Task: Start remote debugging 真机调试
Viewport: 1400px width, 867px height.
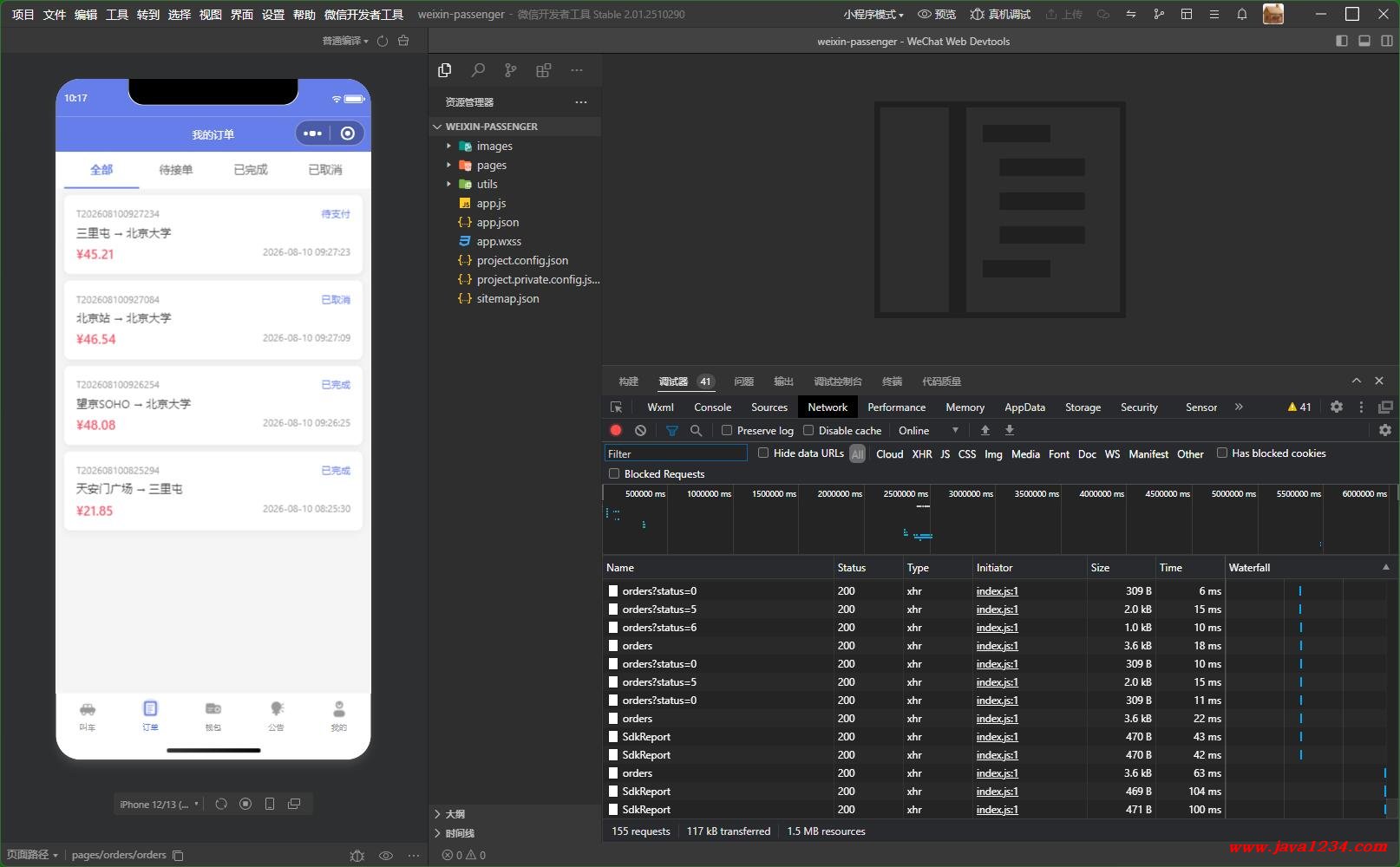Action: pos(1000,14)
